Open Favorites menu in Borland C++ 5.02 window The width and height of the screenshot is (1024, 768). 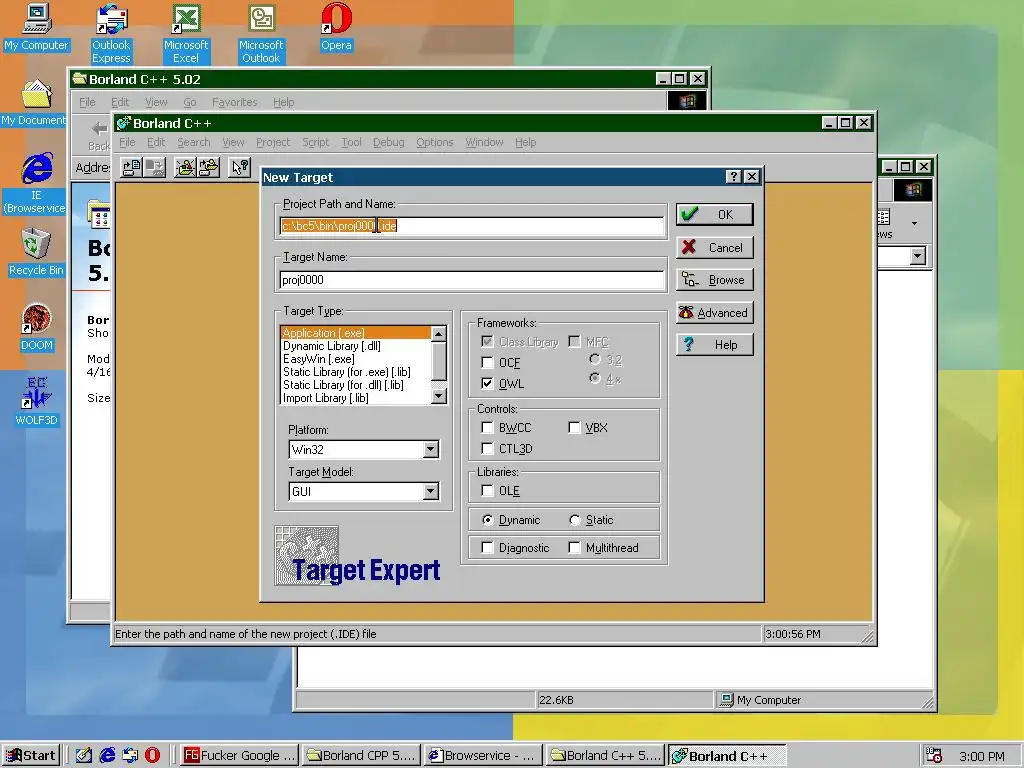pyautogui.click(x=234, y=102)
